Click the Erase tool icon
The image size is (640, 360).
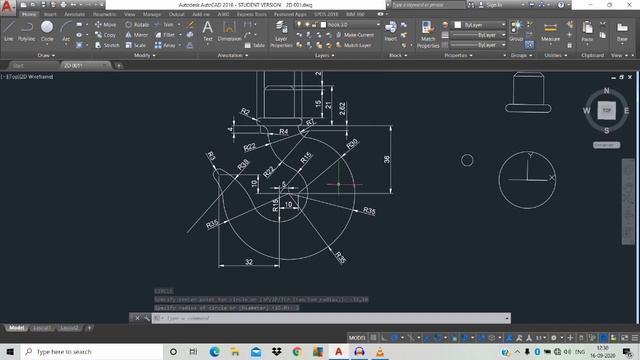(190, 25)
